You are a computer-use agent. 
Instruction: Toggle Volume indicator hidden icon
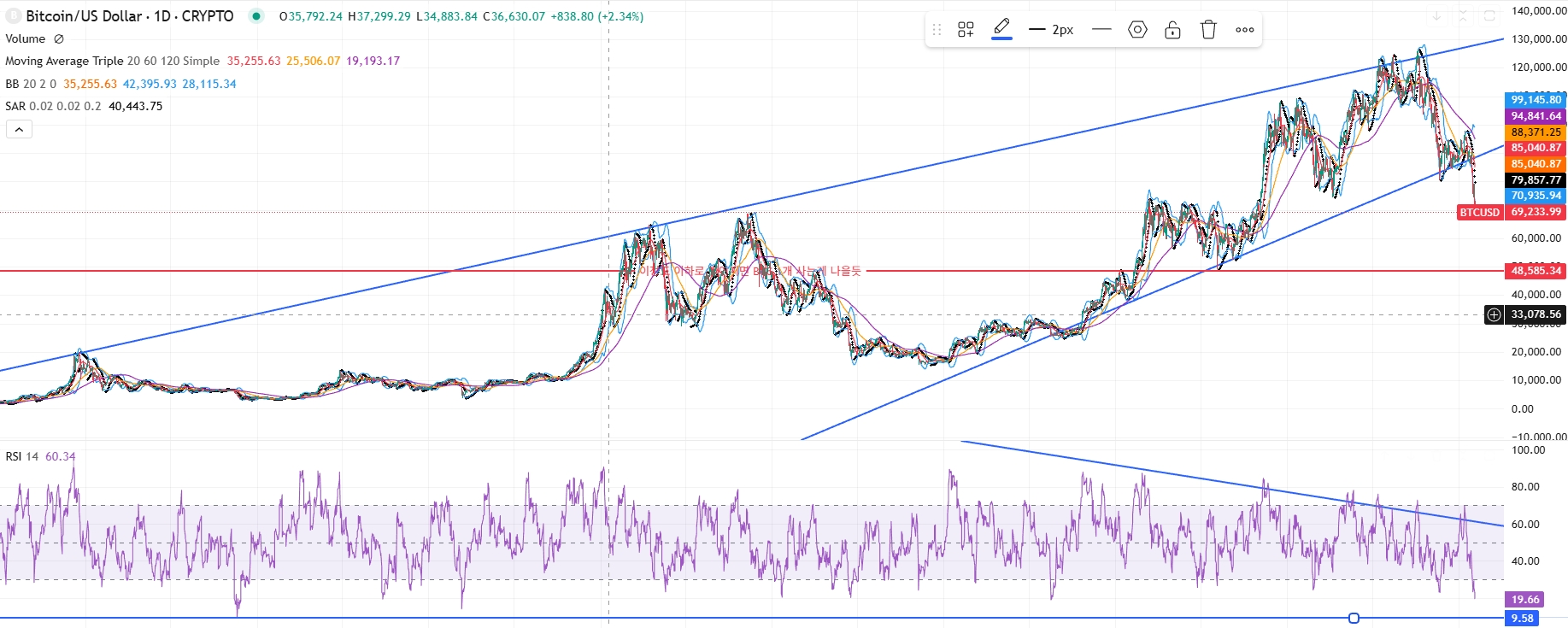click(x=59, y=38)
